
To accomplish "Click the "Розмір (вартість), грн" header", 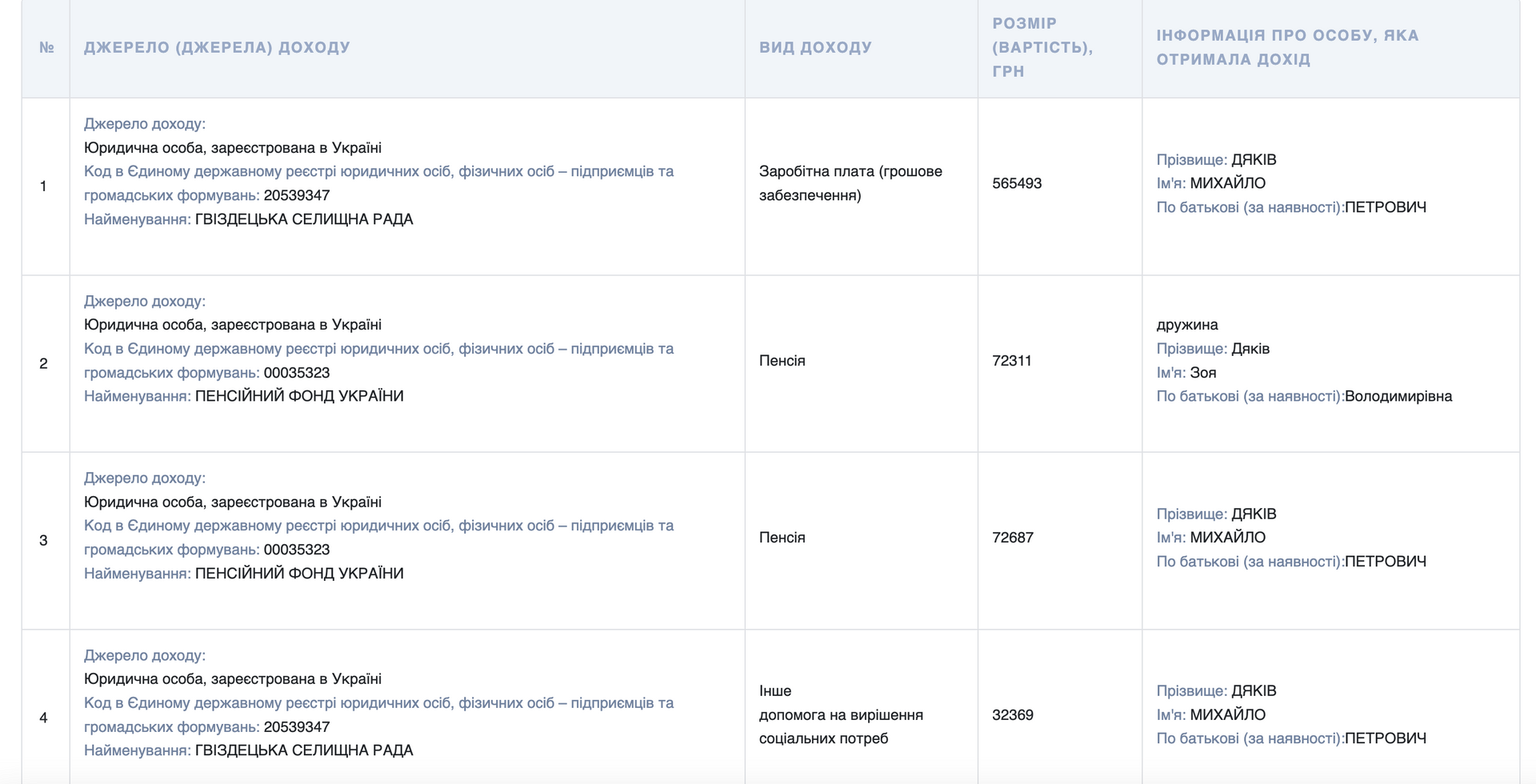I will (1042, 48).
